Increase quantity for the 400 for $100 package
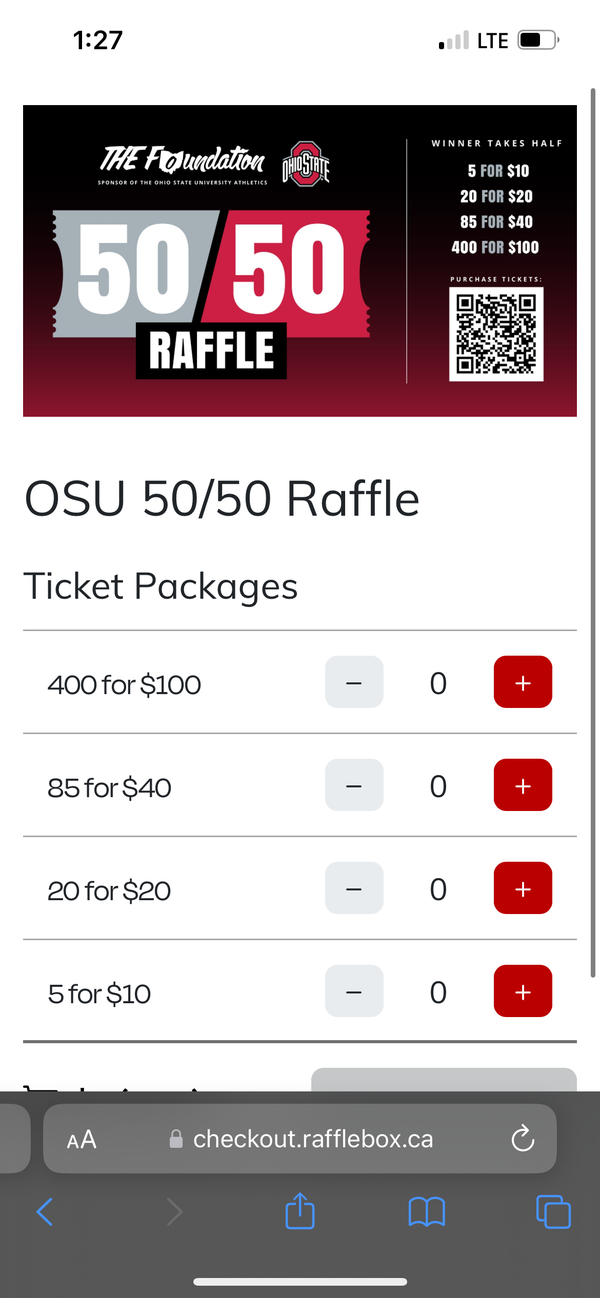The image size is (600, 1298). [x=522, y=682]
